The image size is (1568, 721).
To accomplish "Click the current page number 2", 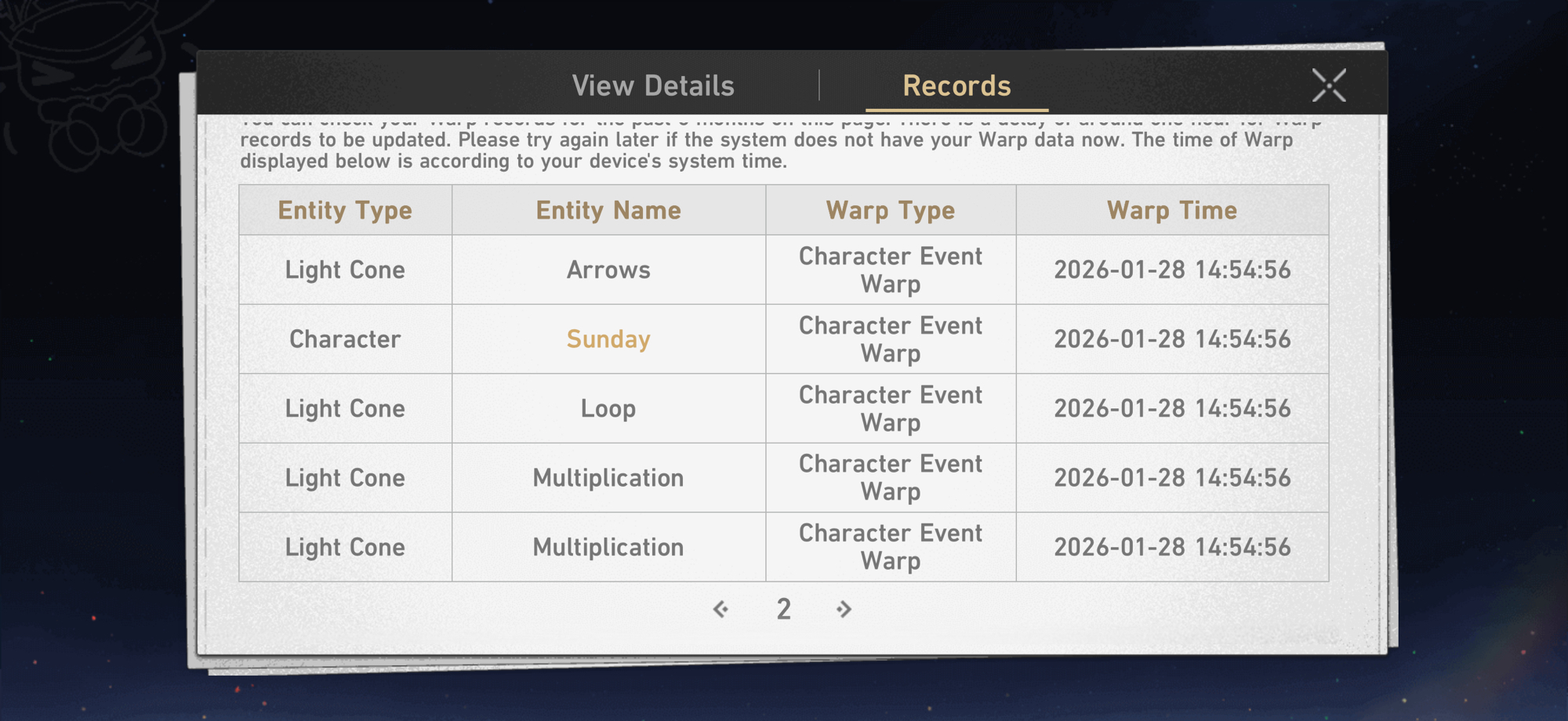I will pos(783,609).
